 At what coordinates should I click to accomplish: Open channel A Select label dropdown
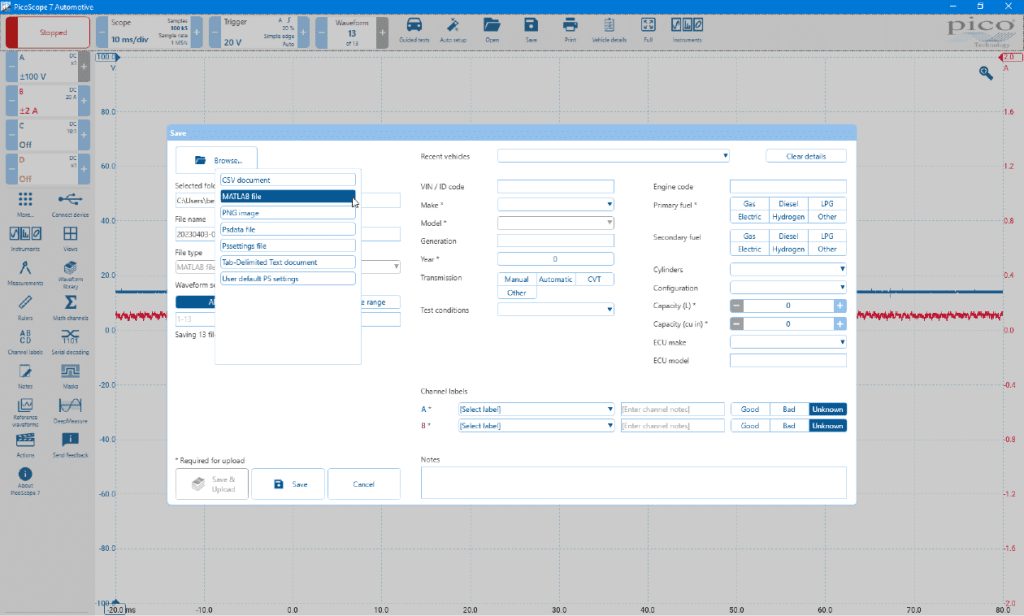click(536, 409)
